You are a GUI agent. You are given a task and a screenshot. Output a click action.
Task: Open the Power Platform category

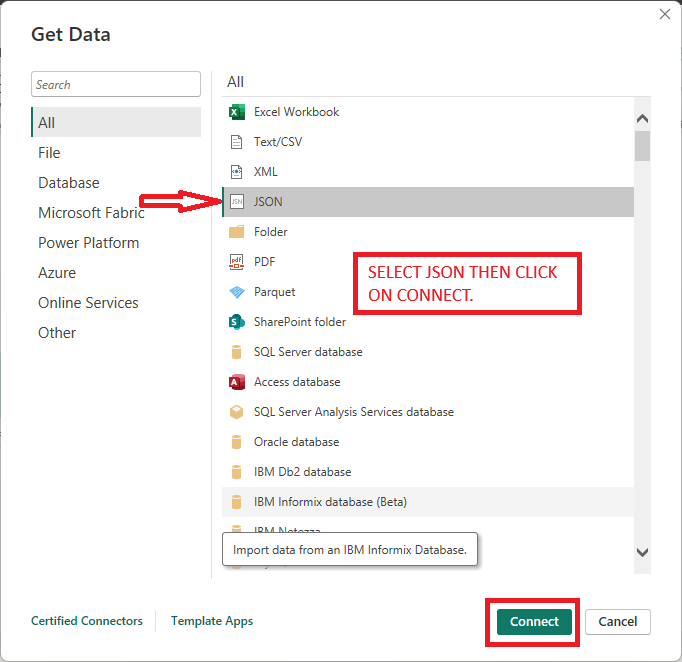[x=89, y=243]
